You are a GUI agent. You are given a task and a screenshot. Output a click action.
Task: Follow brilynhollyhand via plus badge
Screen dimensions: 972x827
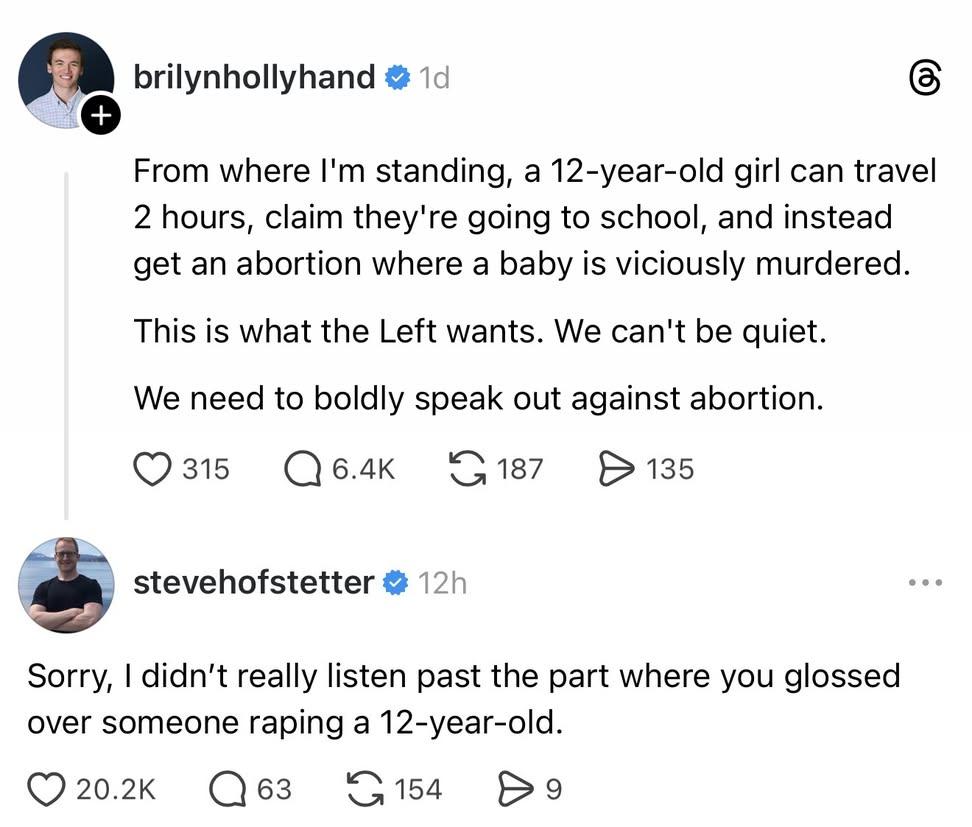click(x=100, y=116)
